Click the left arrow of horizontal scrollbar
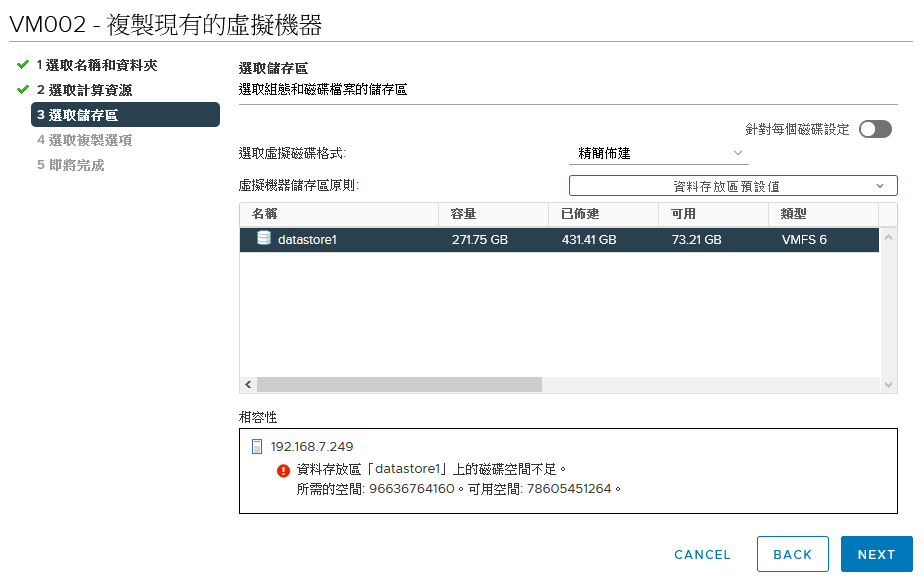This screenshot has height=583, width=924. pyautogui.click(x=248, y=385)
